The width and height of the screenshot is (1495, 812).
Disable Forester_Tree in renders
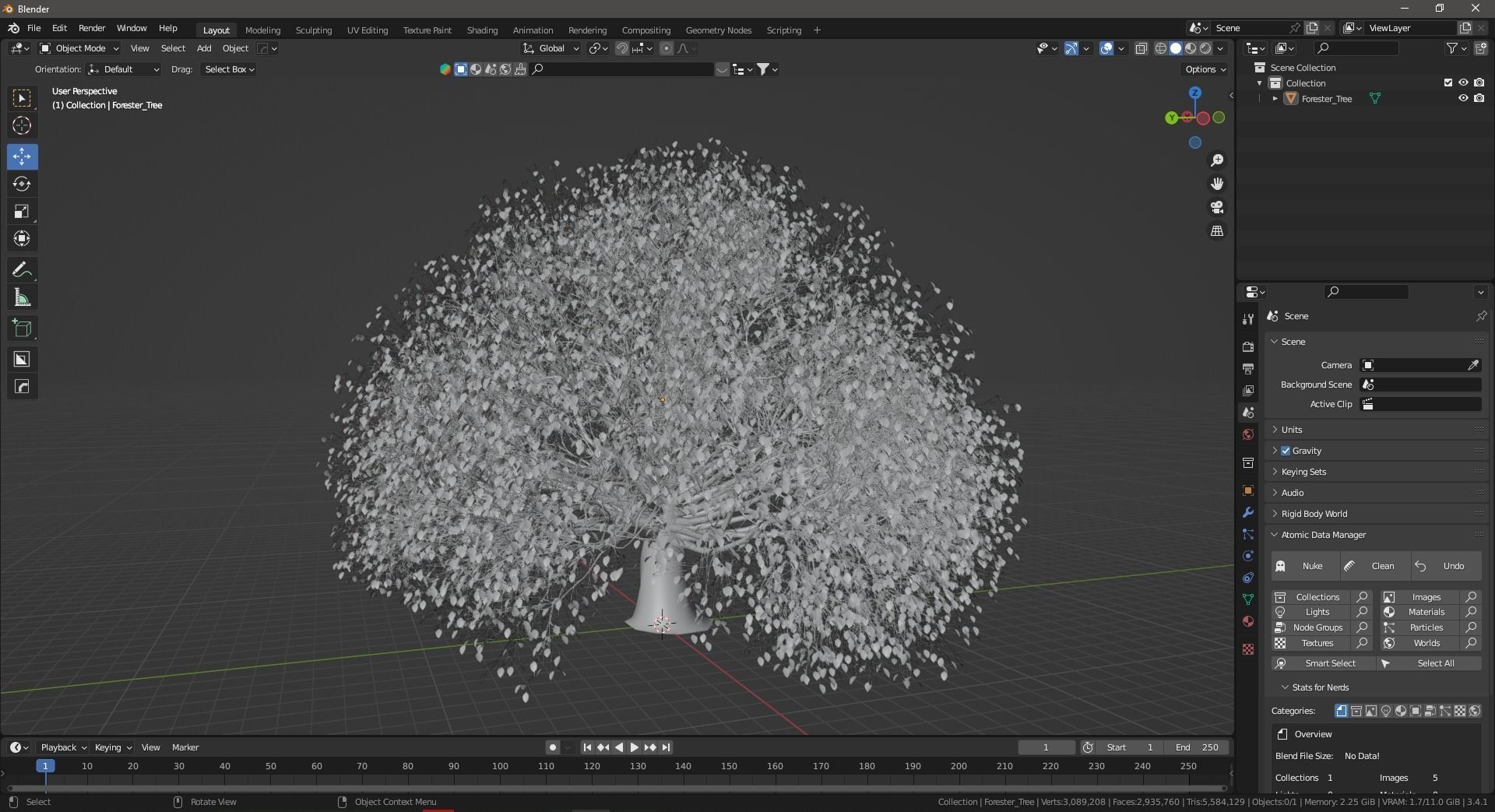coord(1479,98)
